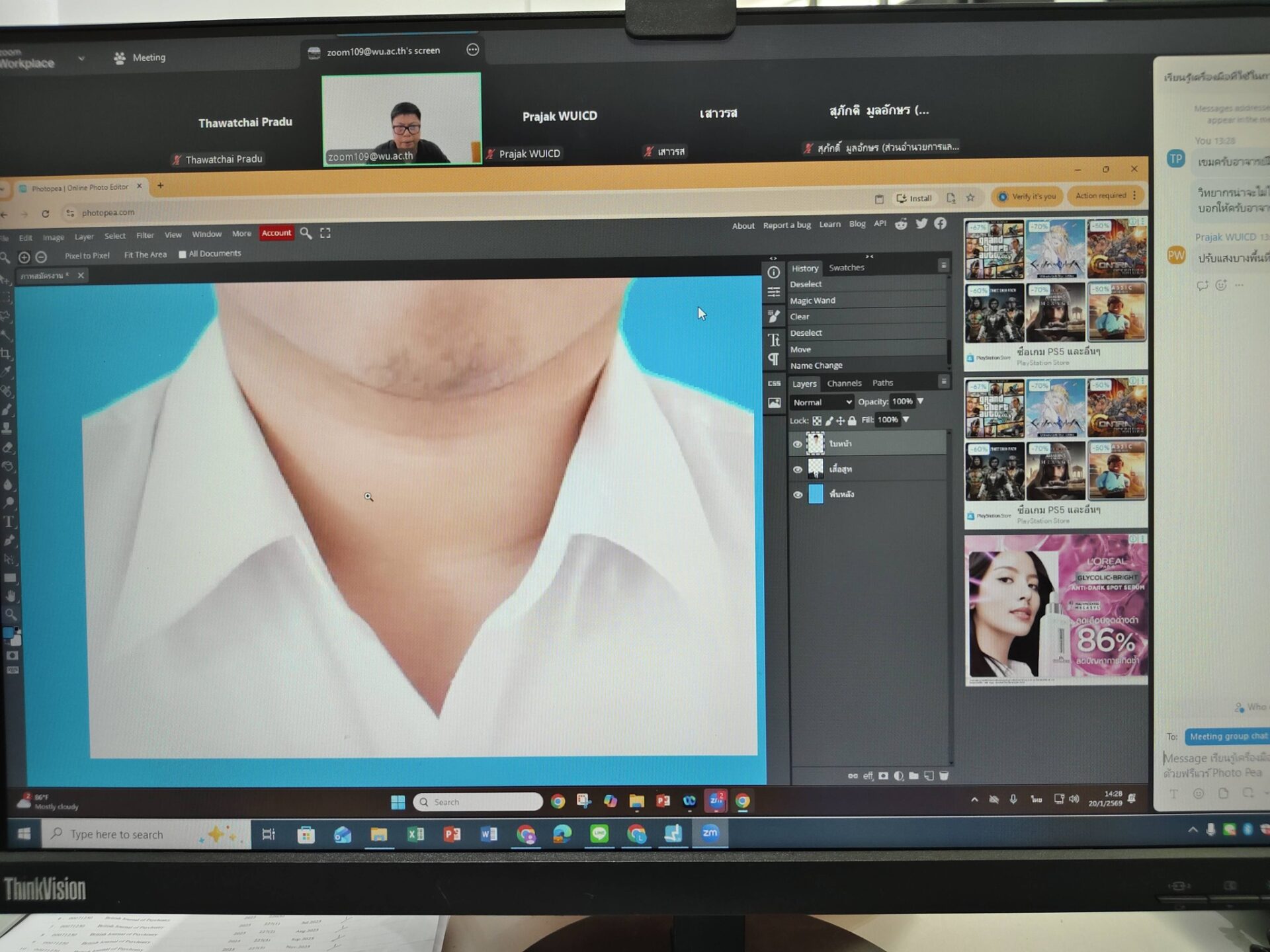Screen dimensions: 1270x952
Task: Open the Character panel icon
Action: (773, 340)
